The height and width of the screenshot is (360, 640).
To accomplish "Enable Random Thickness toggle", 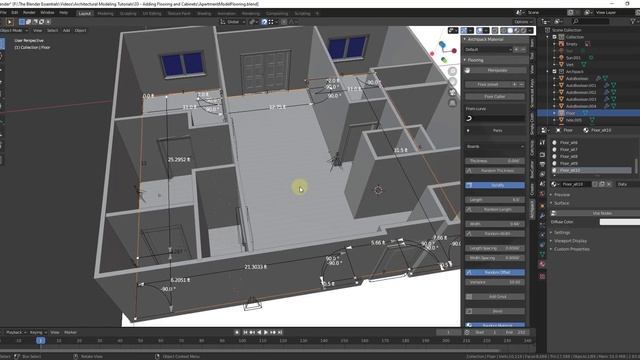I will [495, 171].
